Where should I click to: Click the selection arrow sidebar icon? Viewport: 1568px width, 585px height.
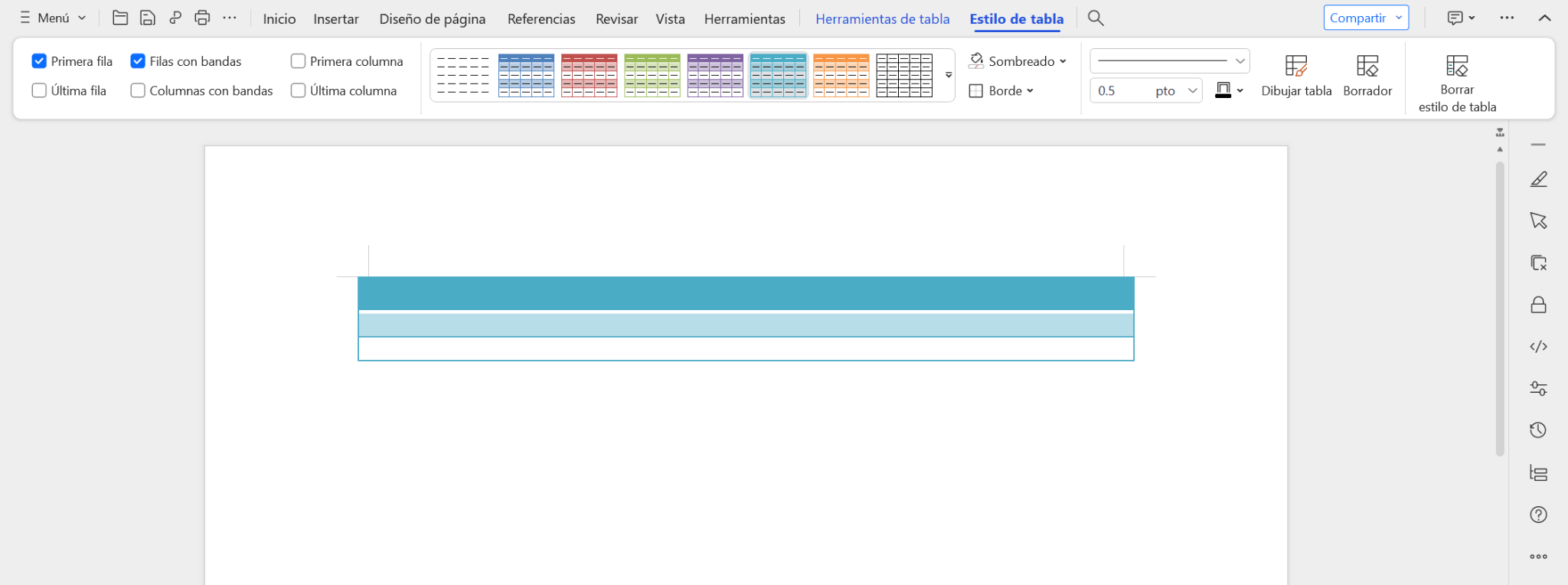[x=1539, y=221]
